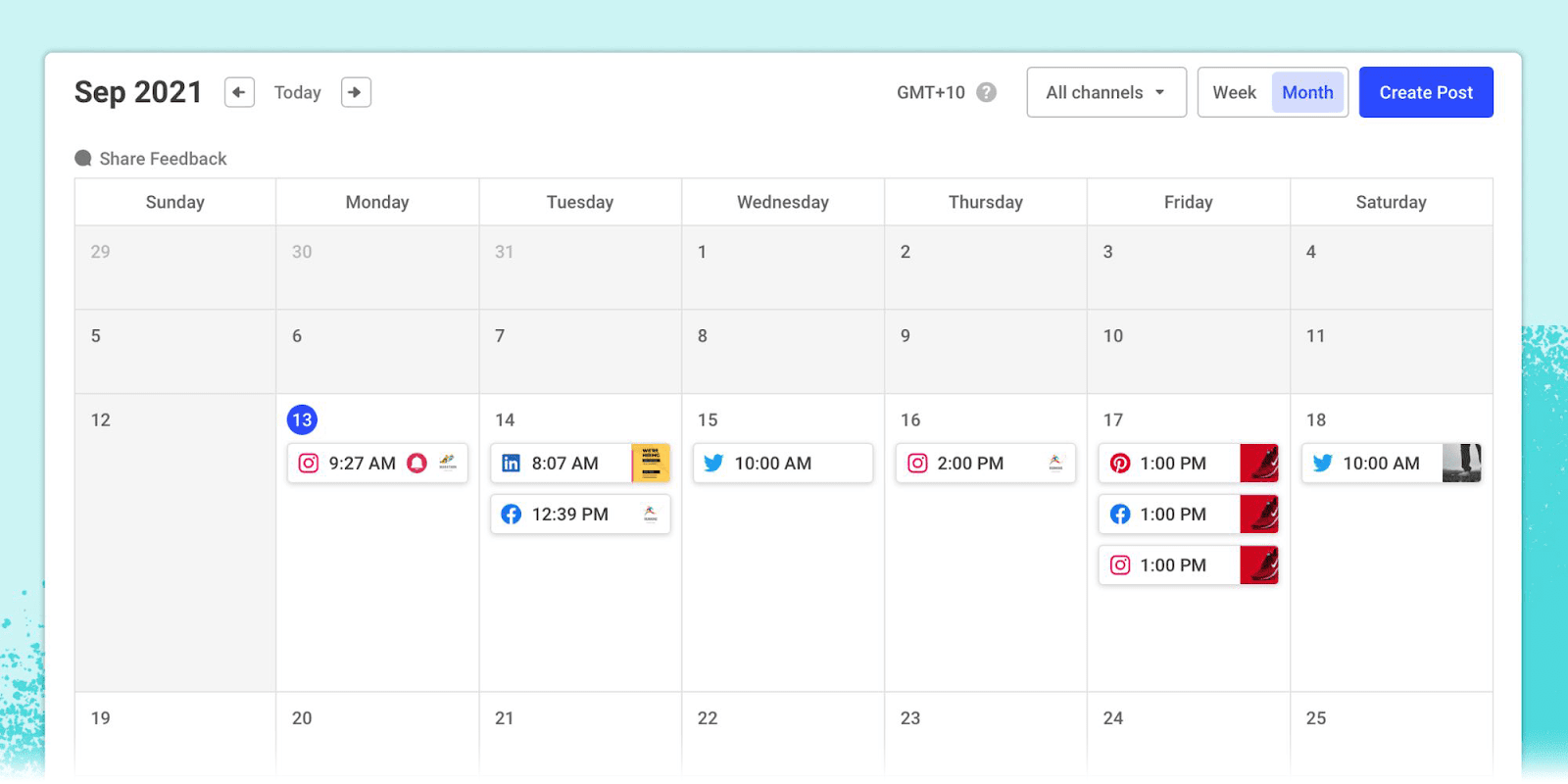This screenshot has width=1568, height=784.
Task: Click GMT+10 timezone label
Action: [931, 92]
